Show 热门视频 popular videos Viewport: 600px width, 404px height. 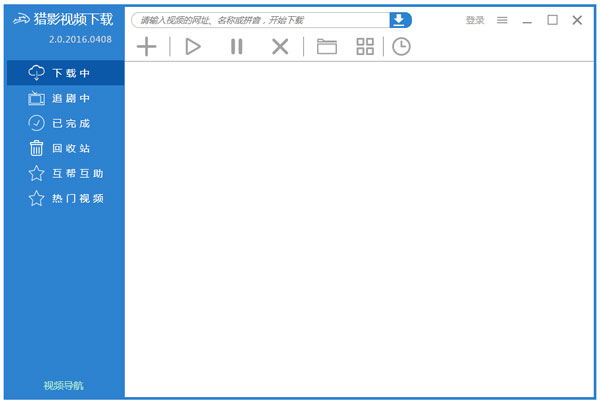[65, 198]
